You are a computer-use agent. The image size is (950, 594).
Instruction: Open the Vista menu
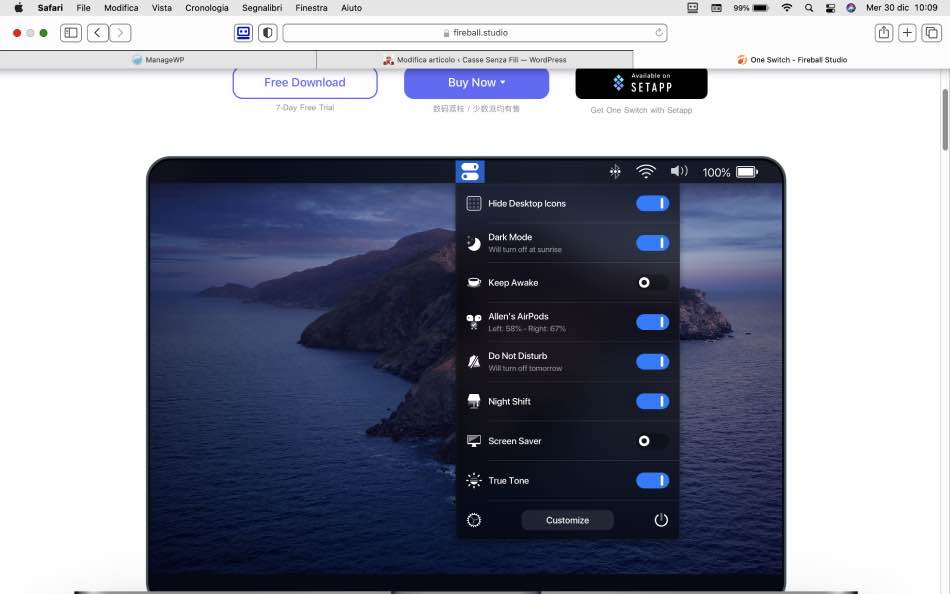tap(162, 8)
